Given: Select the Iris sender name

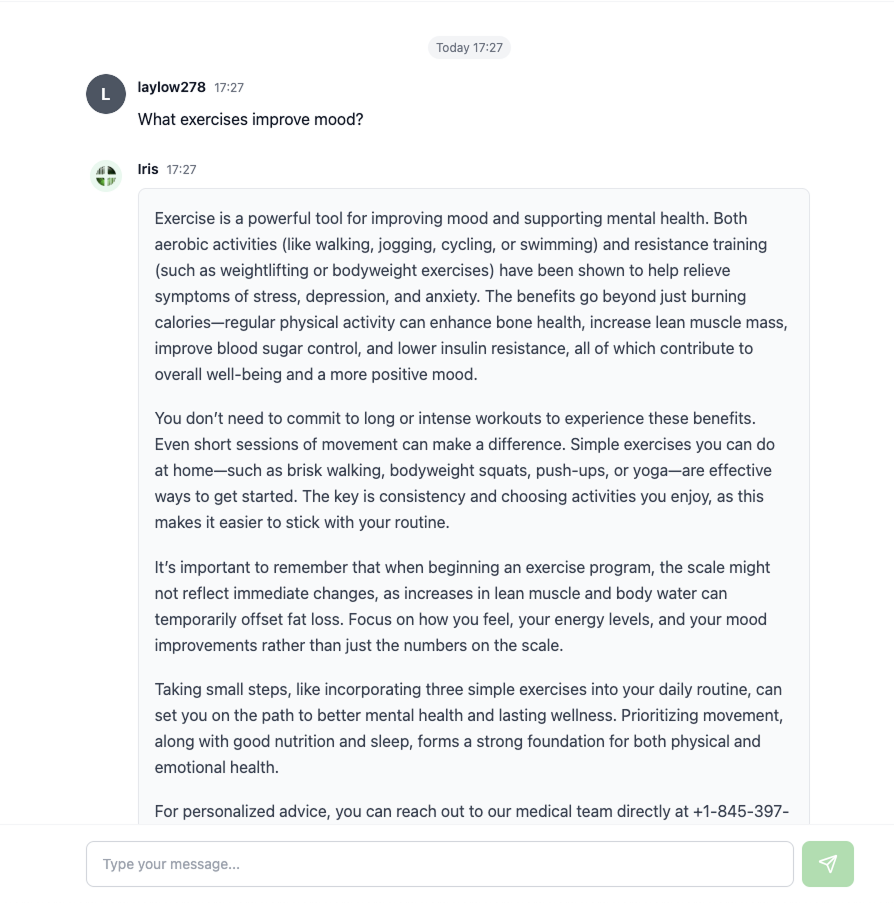Looking at the screenshot, I should (x=148, y=169).
